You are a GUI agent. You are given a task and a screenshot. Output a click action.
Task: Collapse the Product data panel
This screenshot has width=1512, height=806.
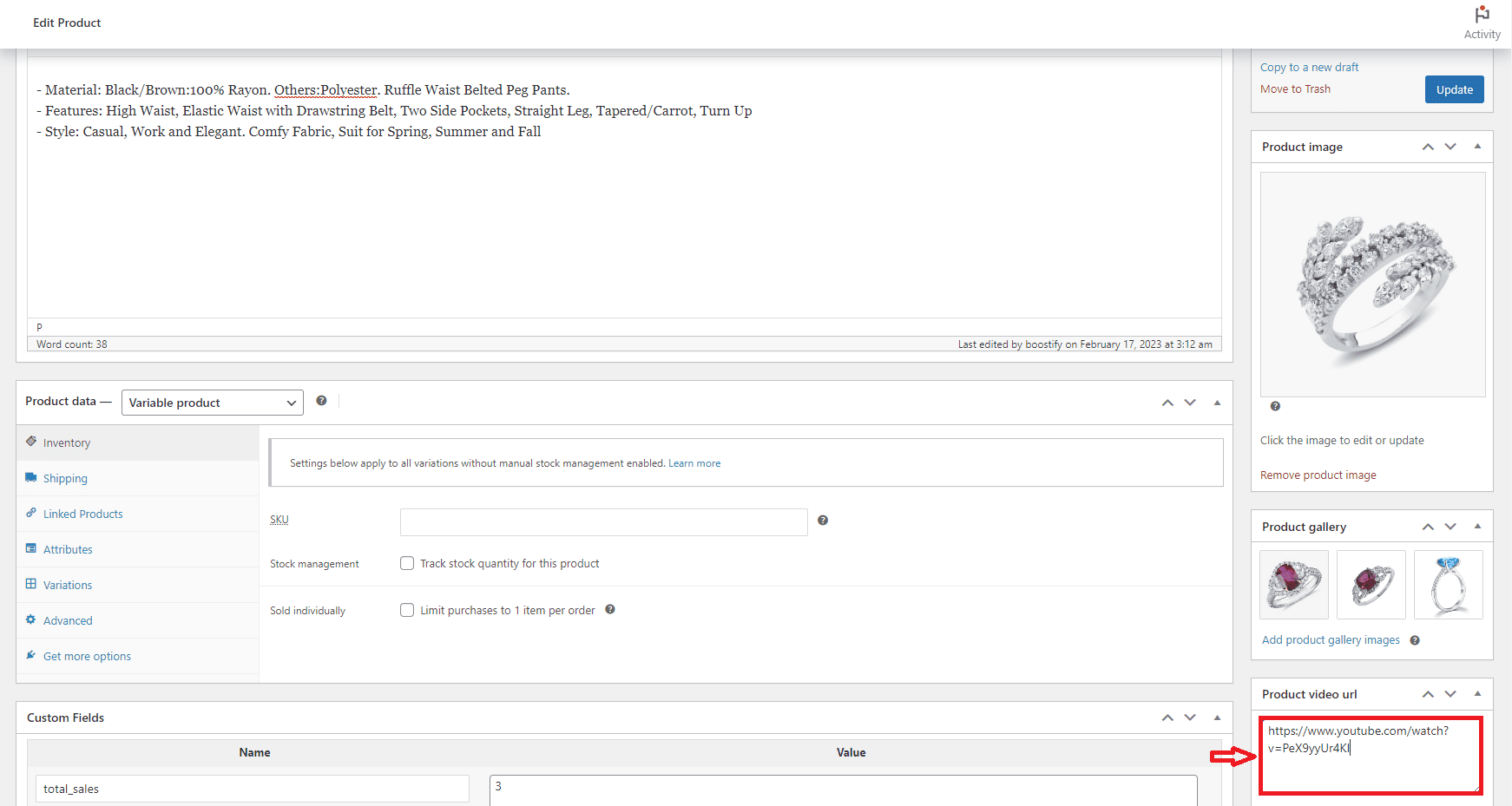pyautogui.click(x=1217, y=403)
